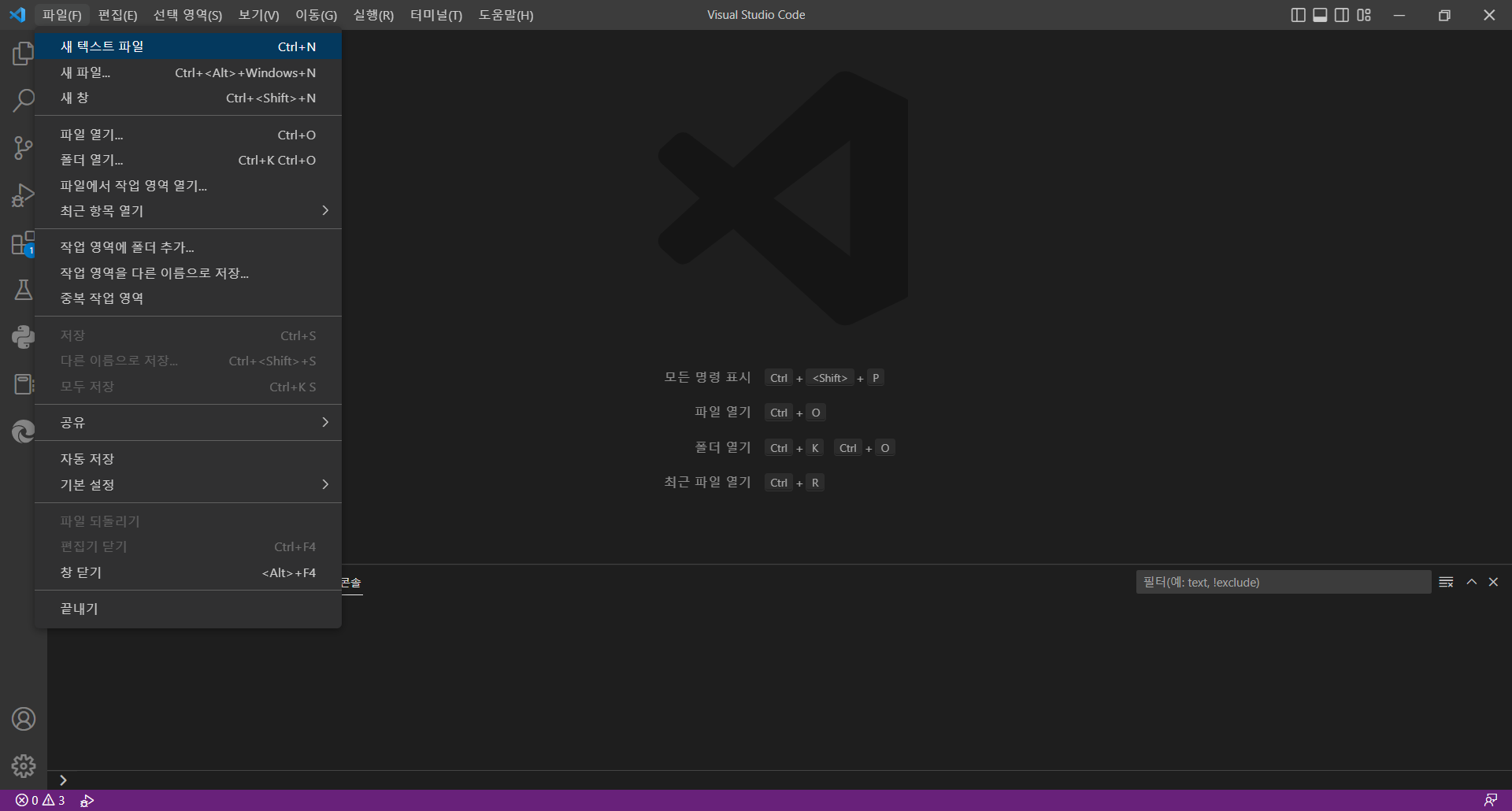
Task: Click 모든 명령 표시 watermark label
Action: [x=707, y=377]
